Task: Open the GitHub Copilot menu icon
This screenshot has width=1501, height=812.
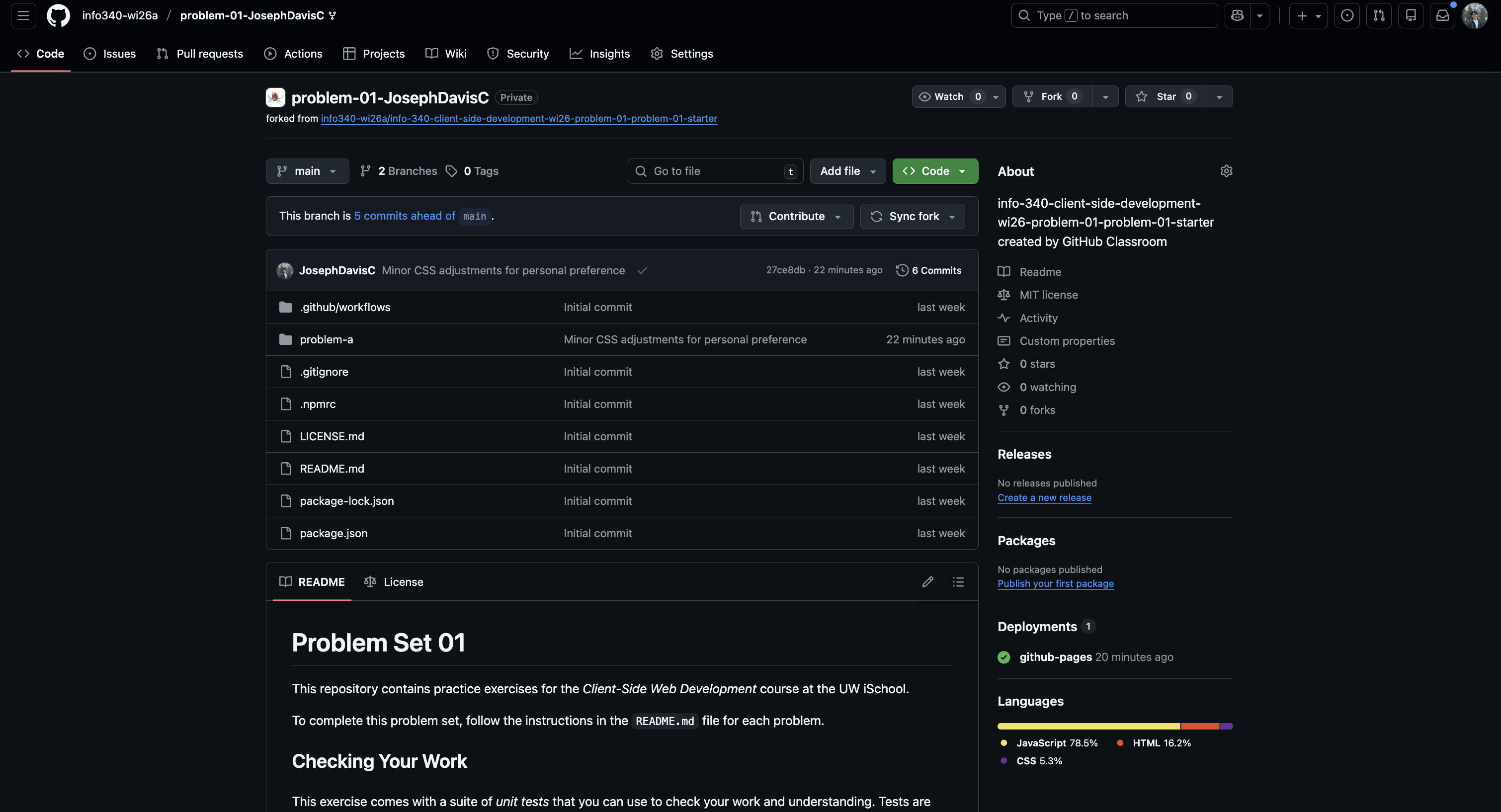Action: click(1237, 15)
